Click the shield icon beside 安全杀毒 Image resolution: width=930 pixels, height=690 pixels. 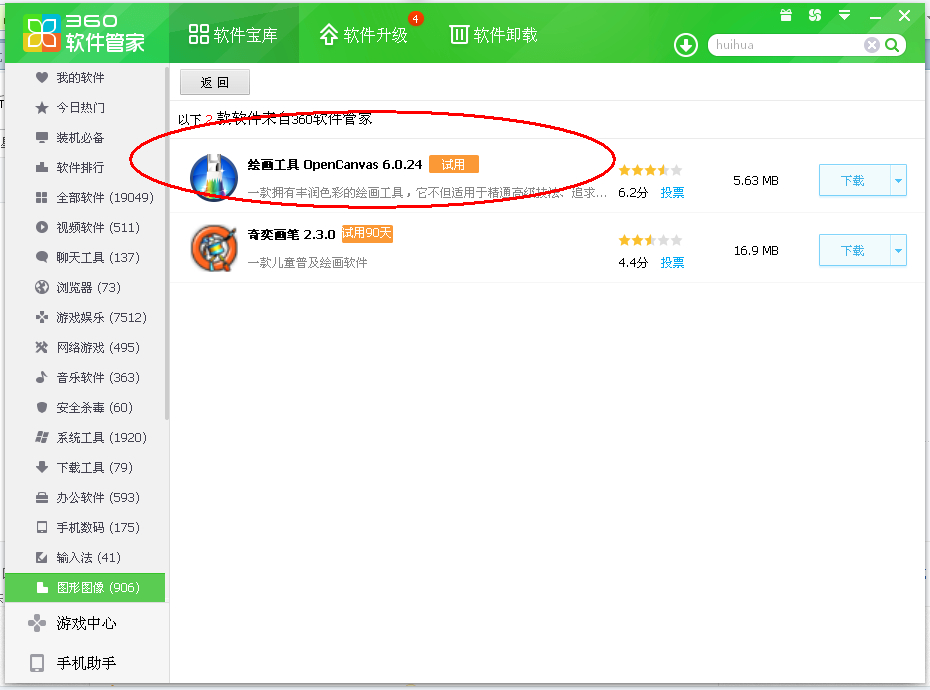42,408
